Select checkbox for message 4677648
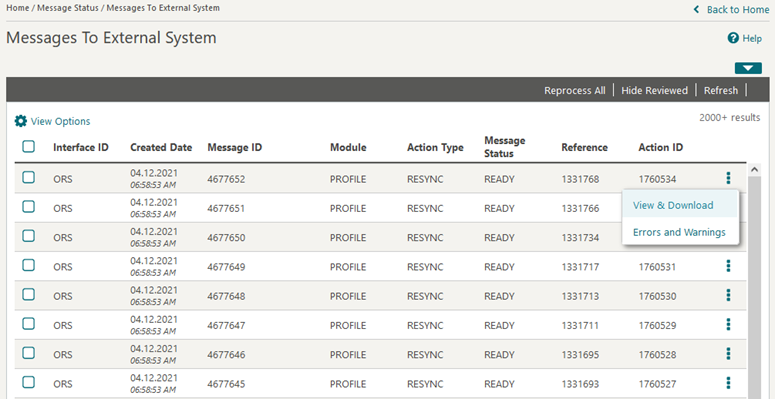 click(29, 294)
